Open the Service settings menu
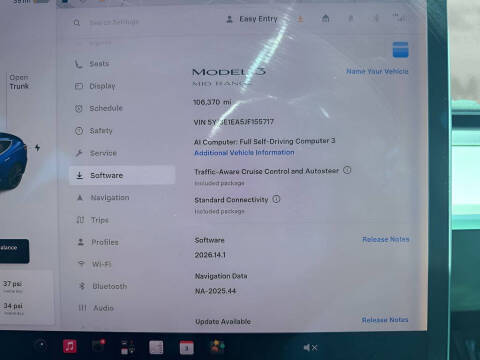 [x=96, y=153]
